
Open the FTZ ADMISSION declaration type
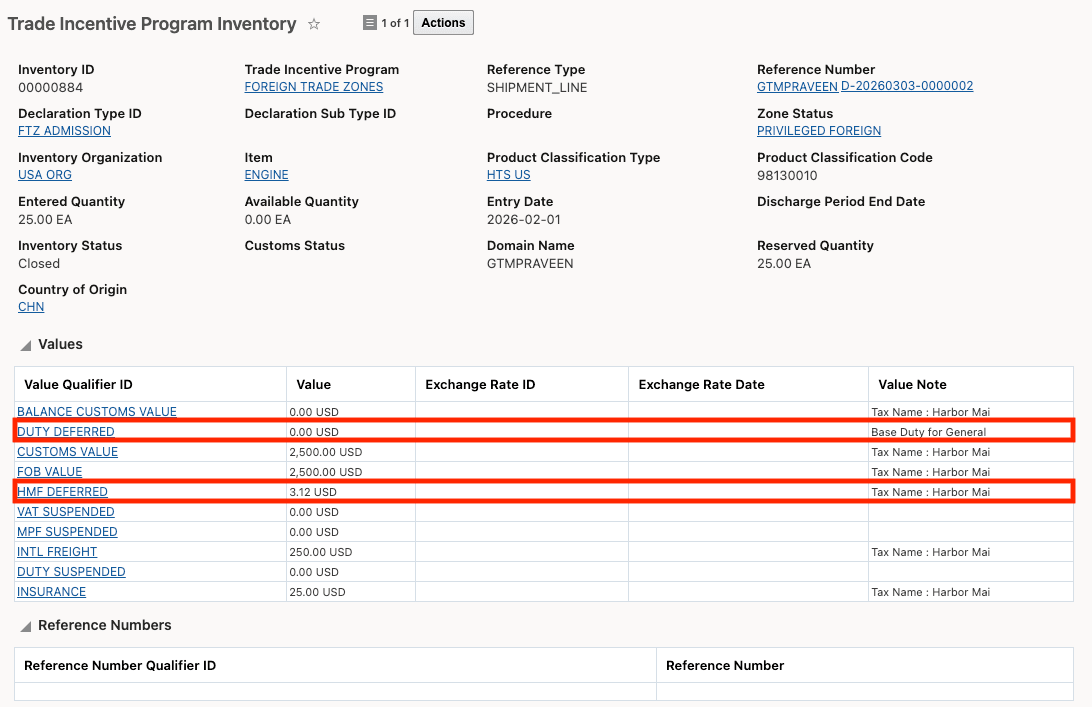coord(63,131)
